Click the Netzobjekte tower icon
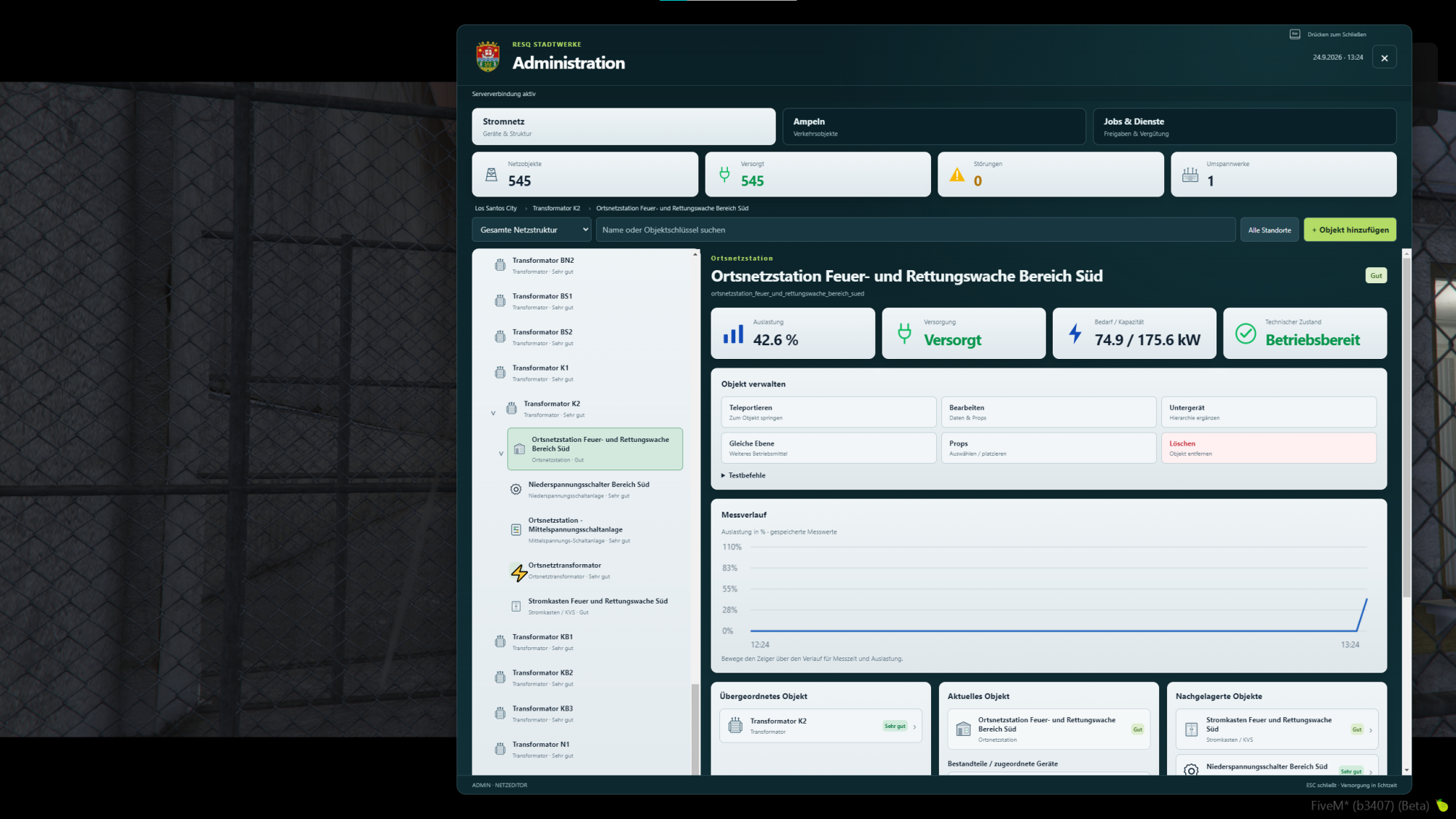Image resolution: width=1456 pixels, height=819 pixels. (491, 175)
